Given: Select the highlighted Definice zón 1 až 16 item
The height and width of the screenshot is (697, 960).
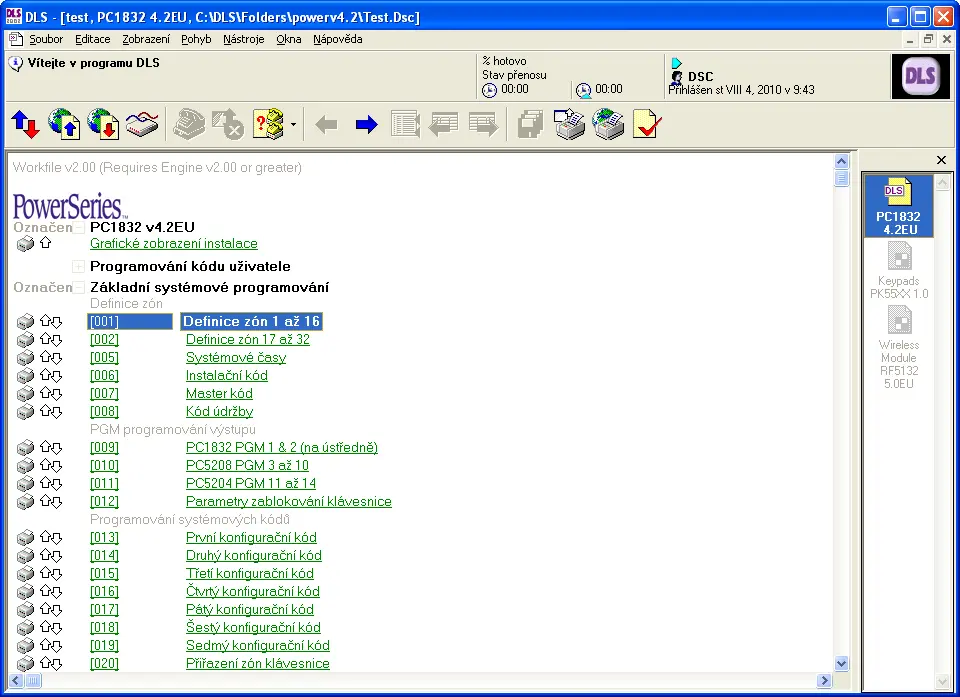Looking at the screenshot, I should click(251, 322).
